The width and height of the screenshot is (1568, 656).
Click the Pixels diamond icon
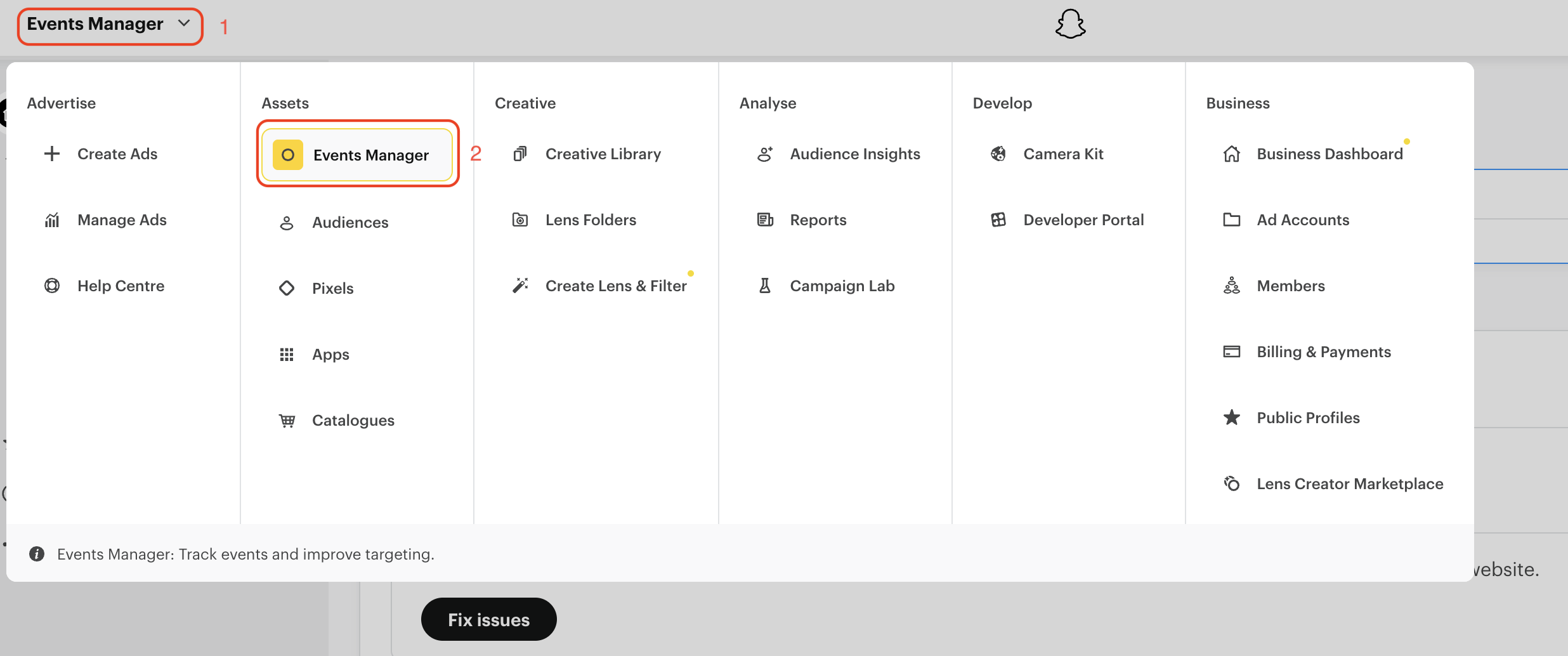pyautogui.click(x=287, y=288)
